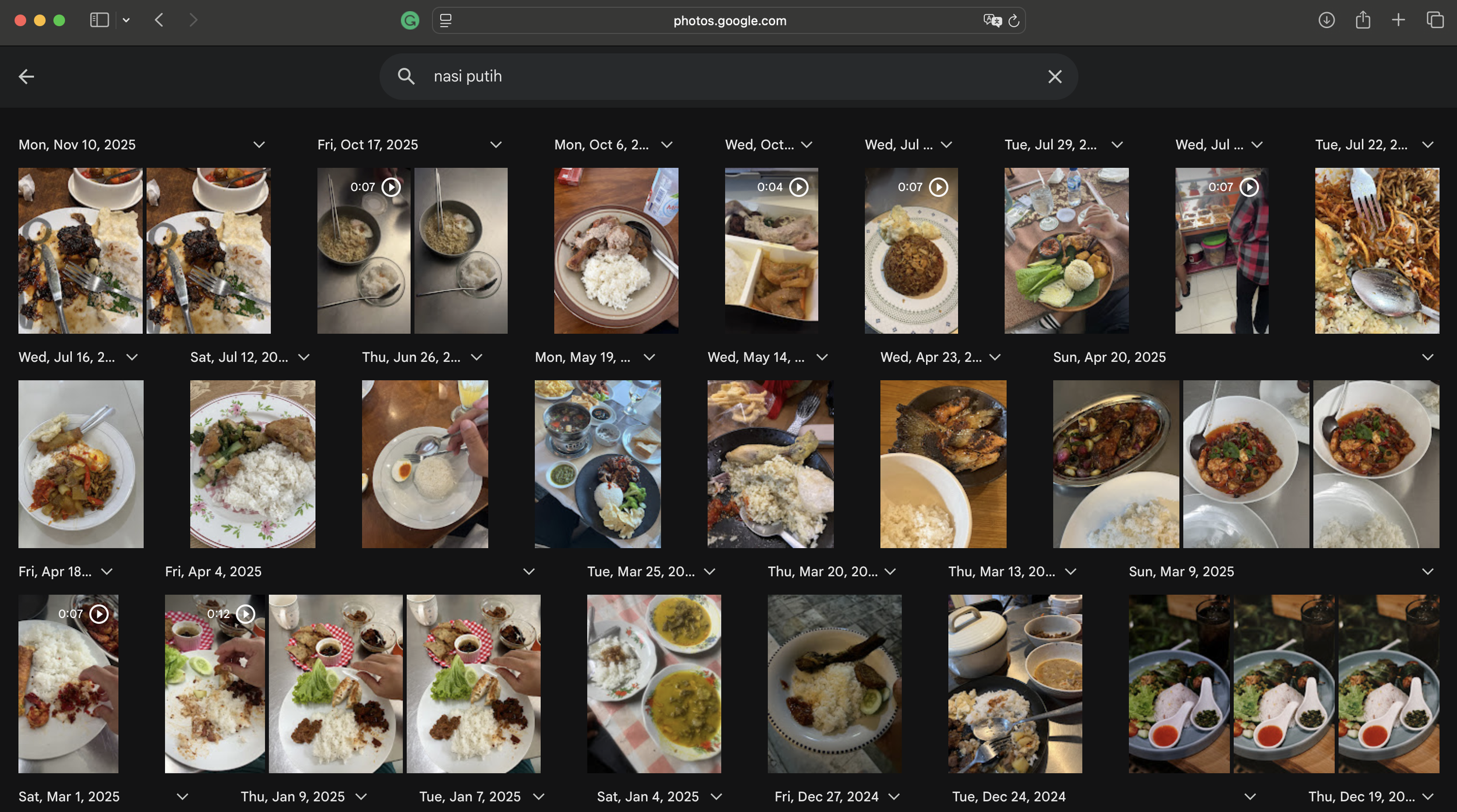Open the Fri, Apr 4, 2025 chevron

coord(529,571)
